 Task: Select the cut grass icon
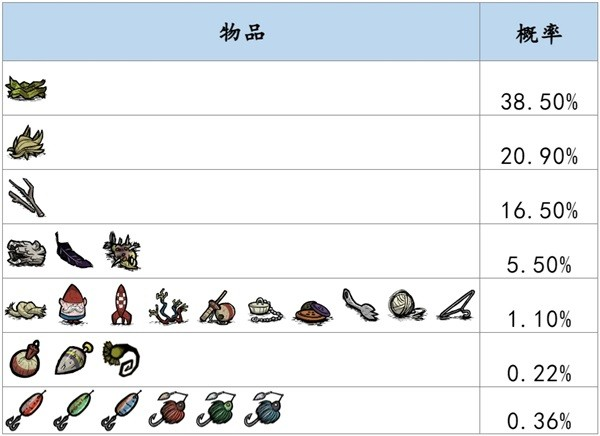pos(26,143)
